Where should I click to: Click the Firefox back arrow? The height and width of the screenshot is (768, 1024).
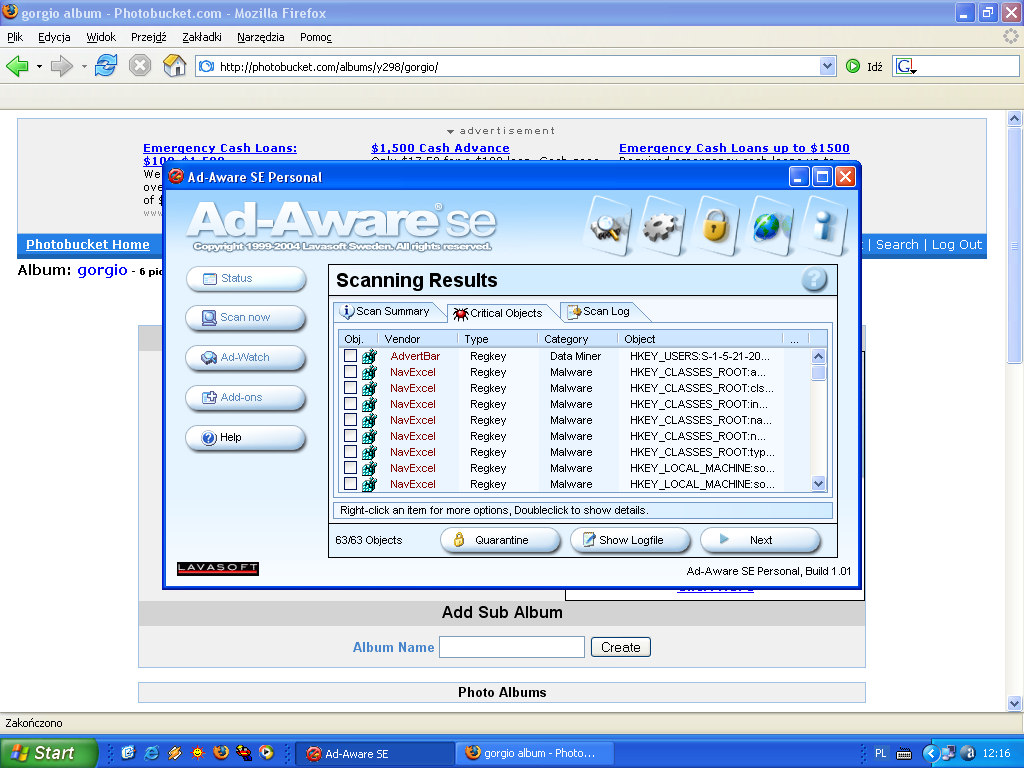18,66
